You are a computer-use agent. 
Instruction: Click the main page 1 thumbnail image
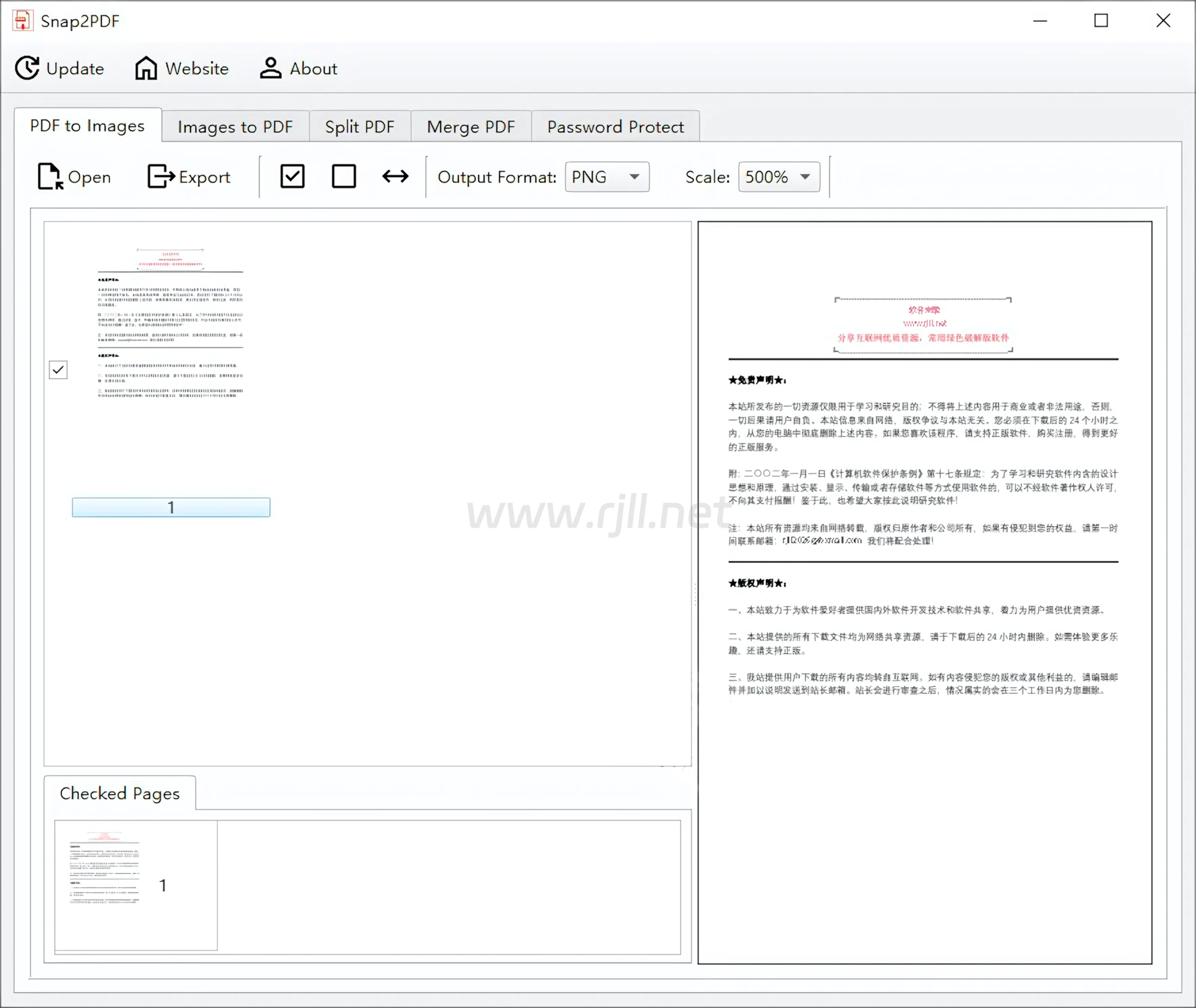pyautogui.click(x=171, y=324)
